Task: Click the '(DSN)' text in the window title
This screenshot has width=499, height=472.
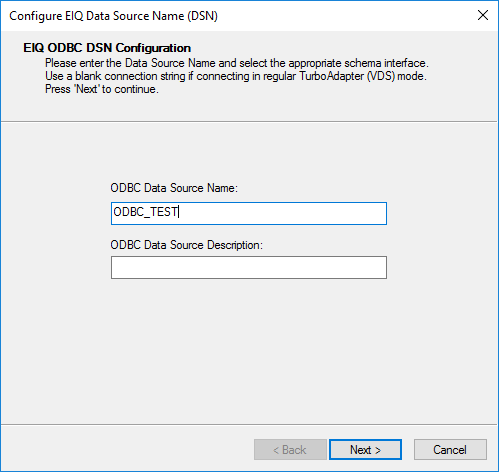Action: click(x=202, y=16)
